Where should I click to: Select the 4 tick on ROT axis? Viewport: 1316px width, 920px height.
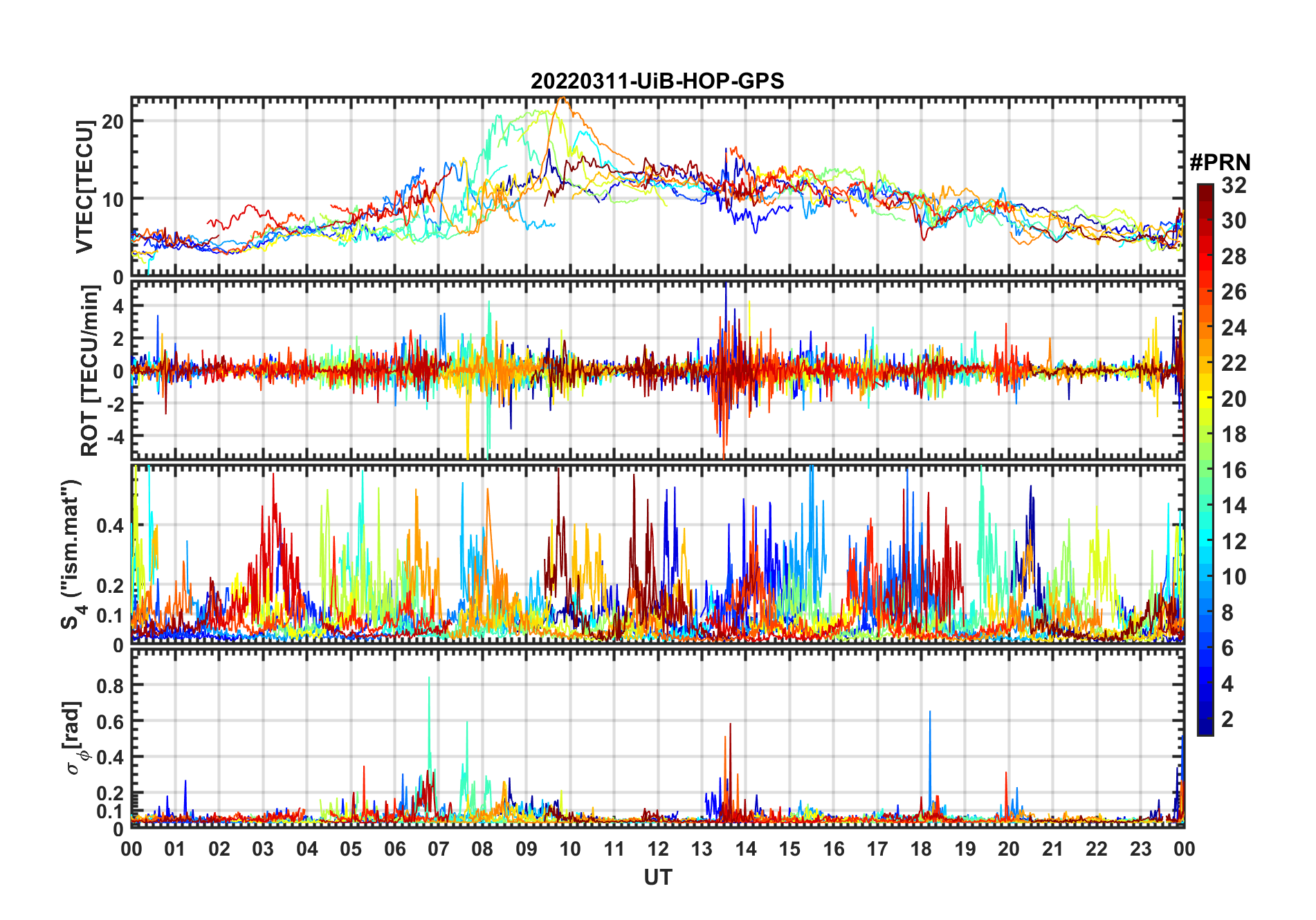[x=118, y=306]
